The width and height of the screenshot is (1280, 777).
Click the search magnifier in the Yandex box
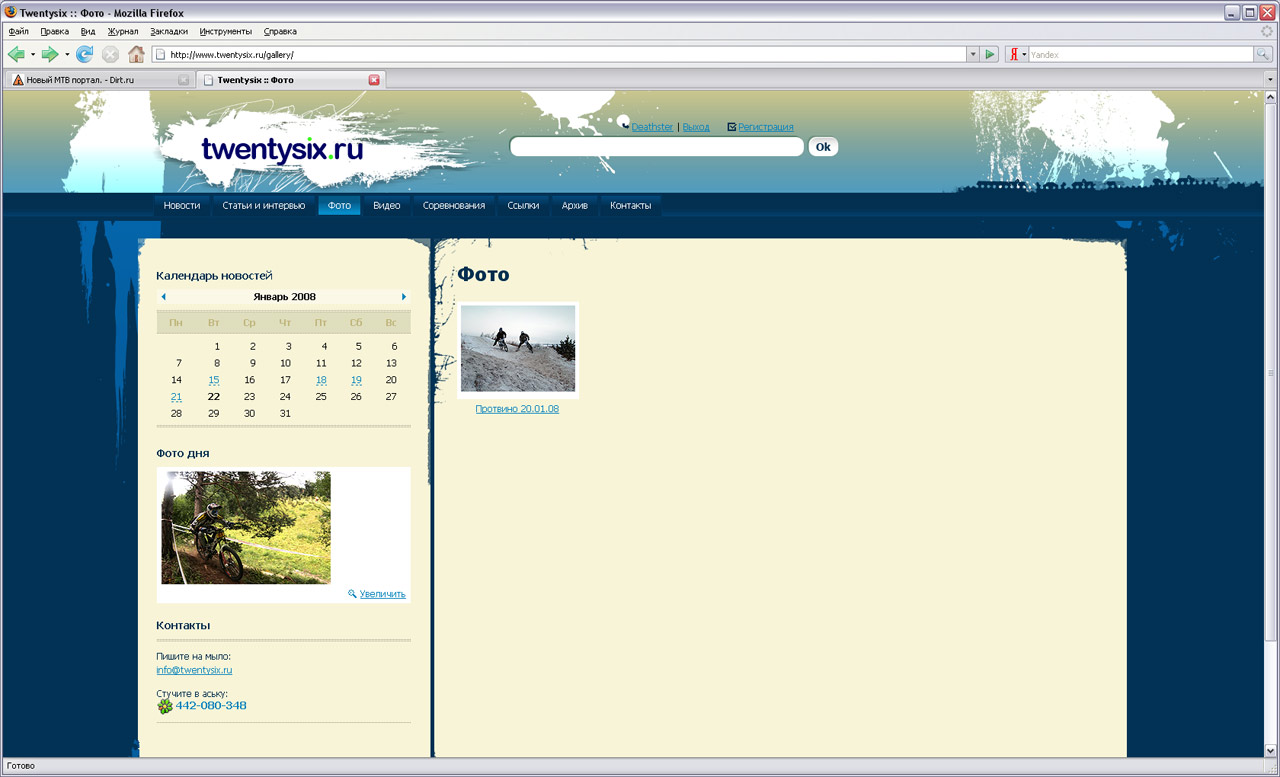pyautogui.click(x=1263, y=54)
